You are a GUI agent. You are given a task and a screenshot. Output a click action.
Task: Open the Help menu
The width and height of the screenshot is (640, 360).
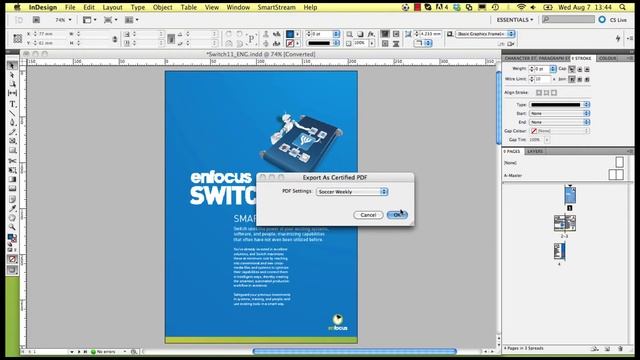[310, 7]
